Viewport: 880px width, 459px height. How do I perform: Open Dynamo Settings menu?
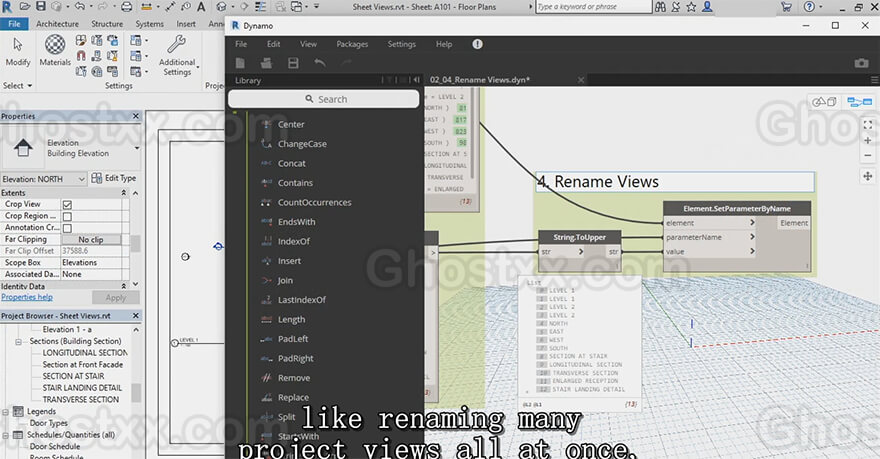click(x=401, y=44)
